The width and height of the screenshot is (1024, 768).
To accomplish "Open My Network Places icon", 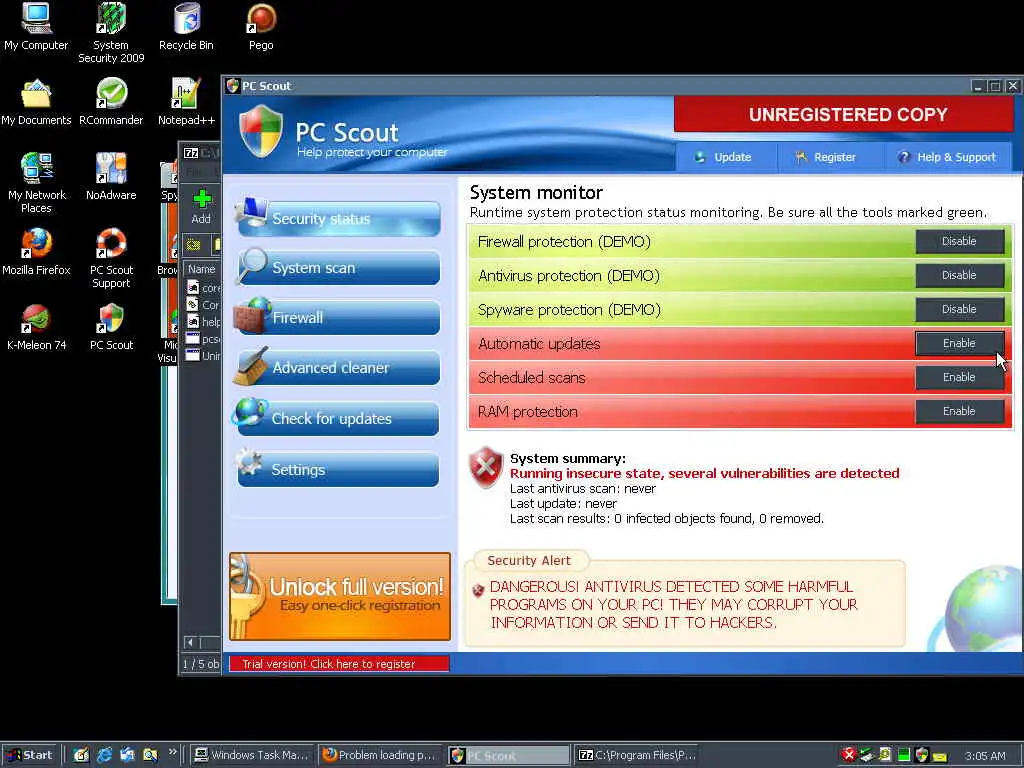I will tap(36, 182).
